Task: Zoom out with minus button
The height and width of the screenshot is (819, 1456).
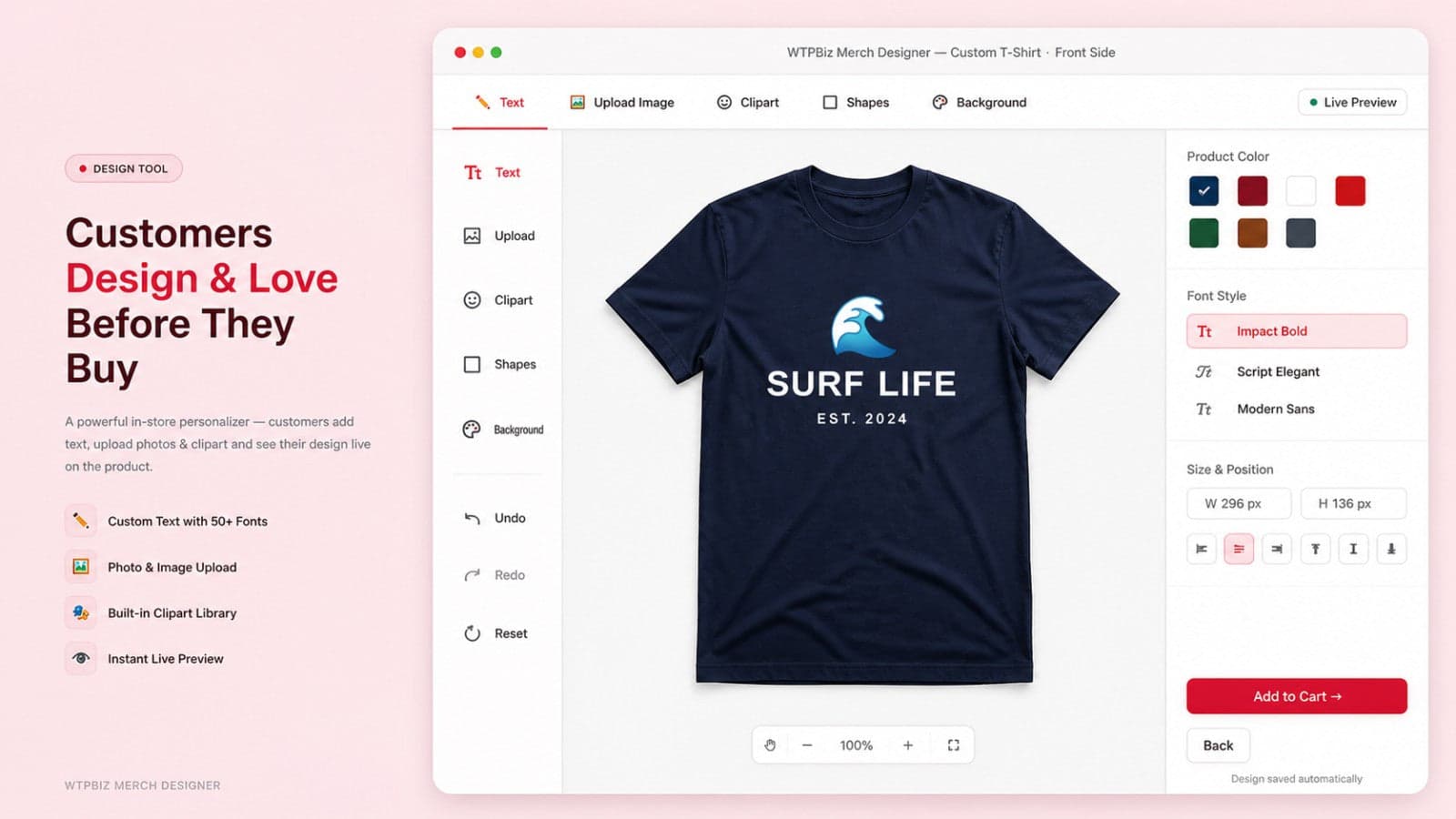Action: coord(806,745)
